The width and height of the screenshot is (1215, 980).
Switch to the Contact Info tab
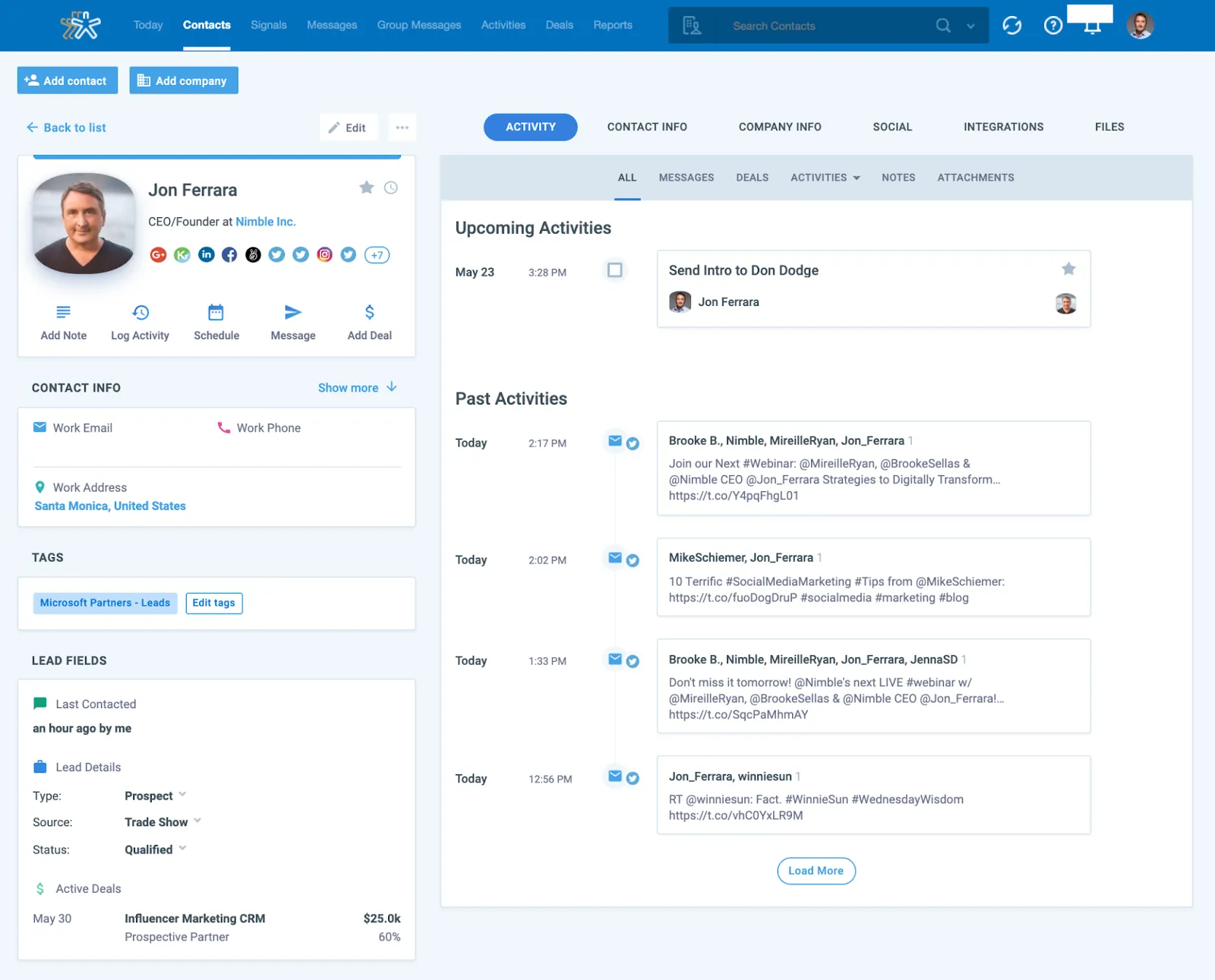click(x=647, y=127)
